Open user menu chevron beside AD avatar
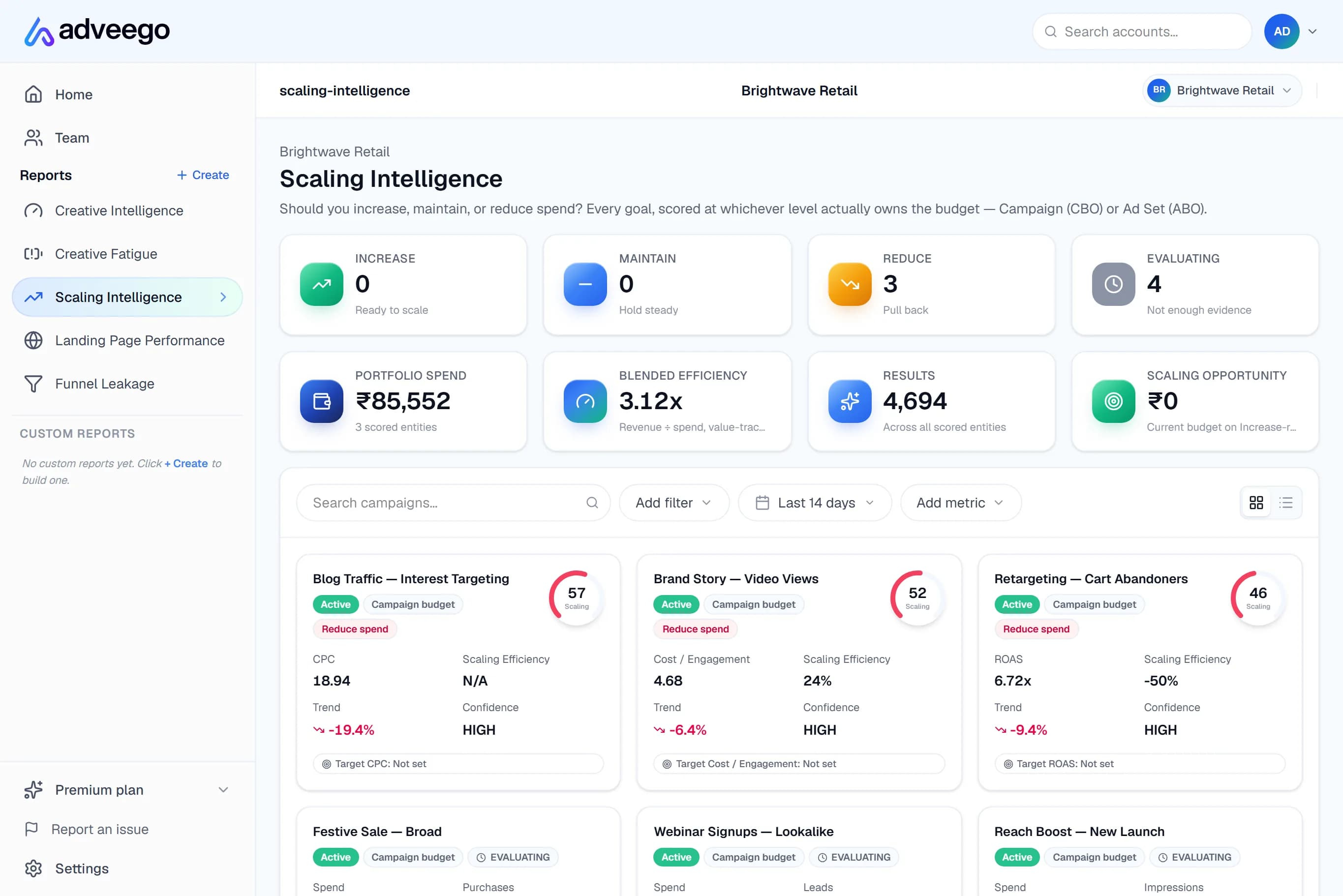 1312,31
